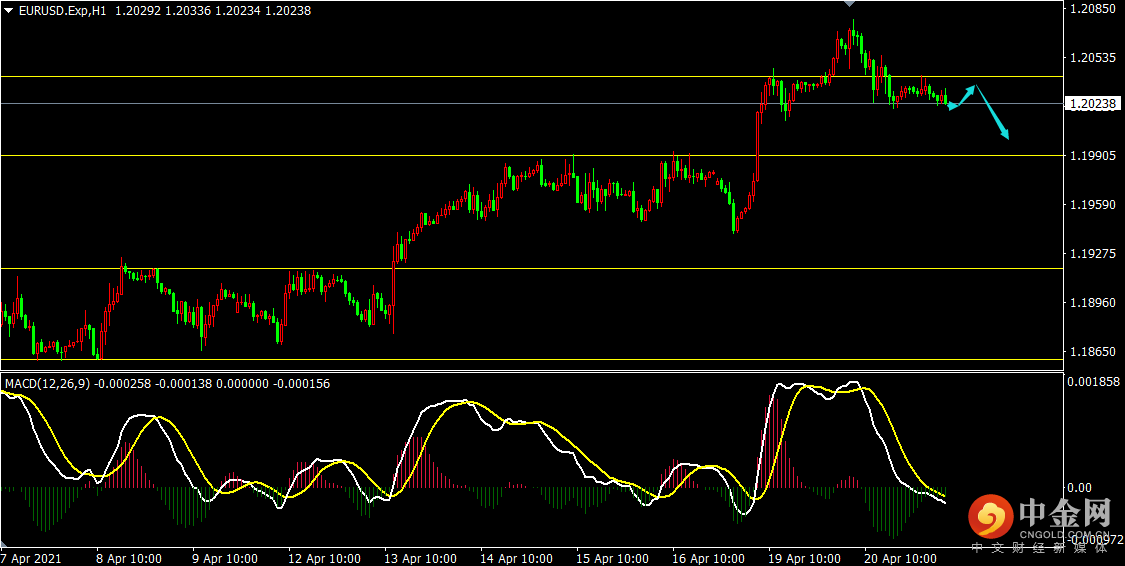The image size is (1125, 566).
Task: Click the 0.00 MACD zero level label
Action: [x=1080, y=488]
